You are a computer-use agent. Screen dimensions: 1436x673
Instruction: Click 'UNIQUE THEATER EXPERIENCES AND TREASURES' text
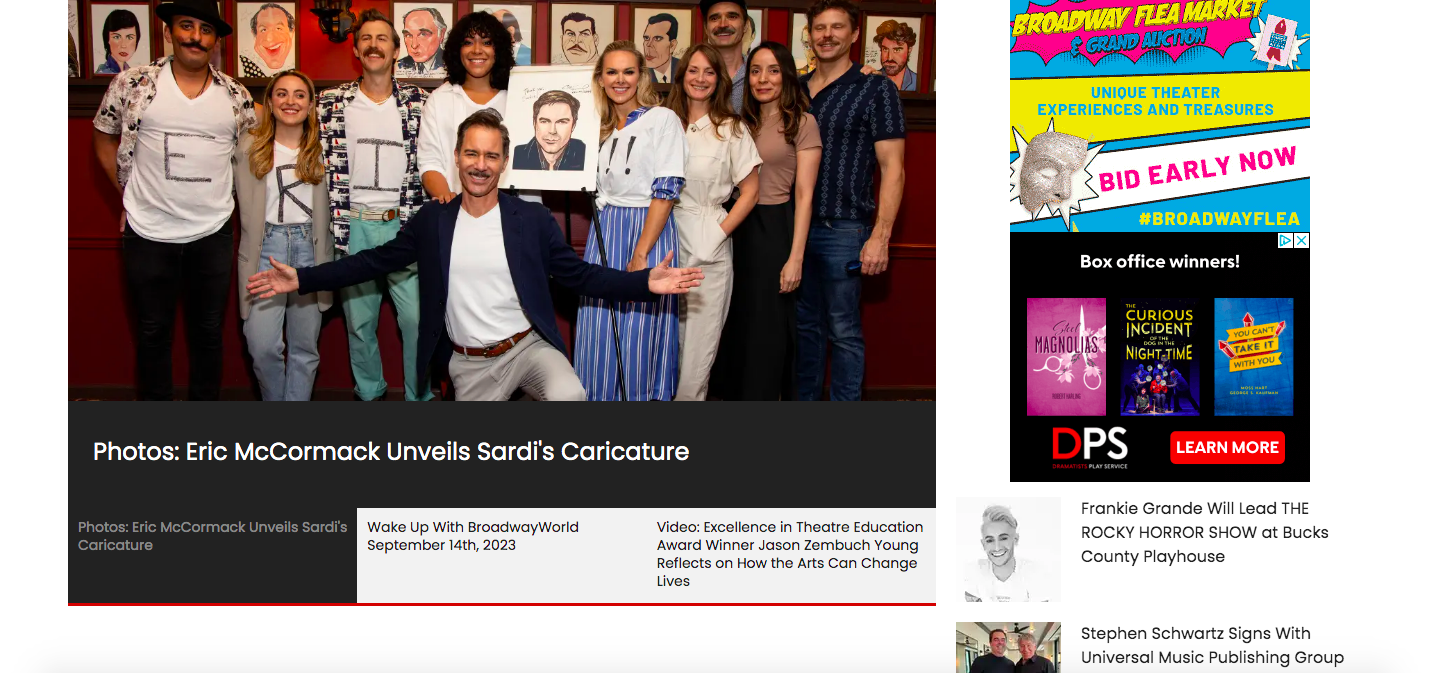(1155, 101)
